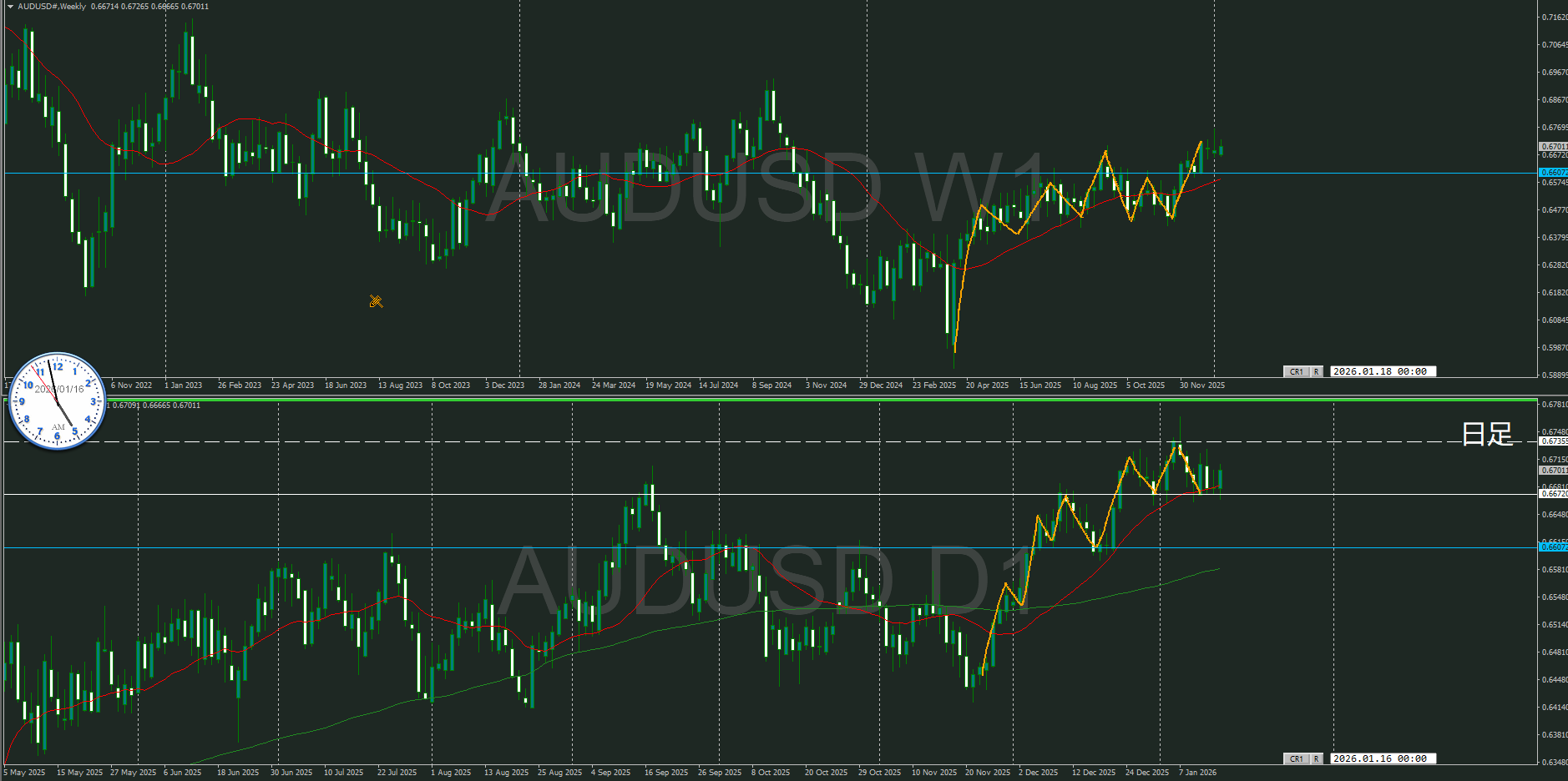Select the 日足 text label

[x=1487, y=434]
